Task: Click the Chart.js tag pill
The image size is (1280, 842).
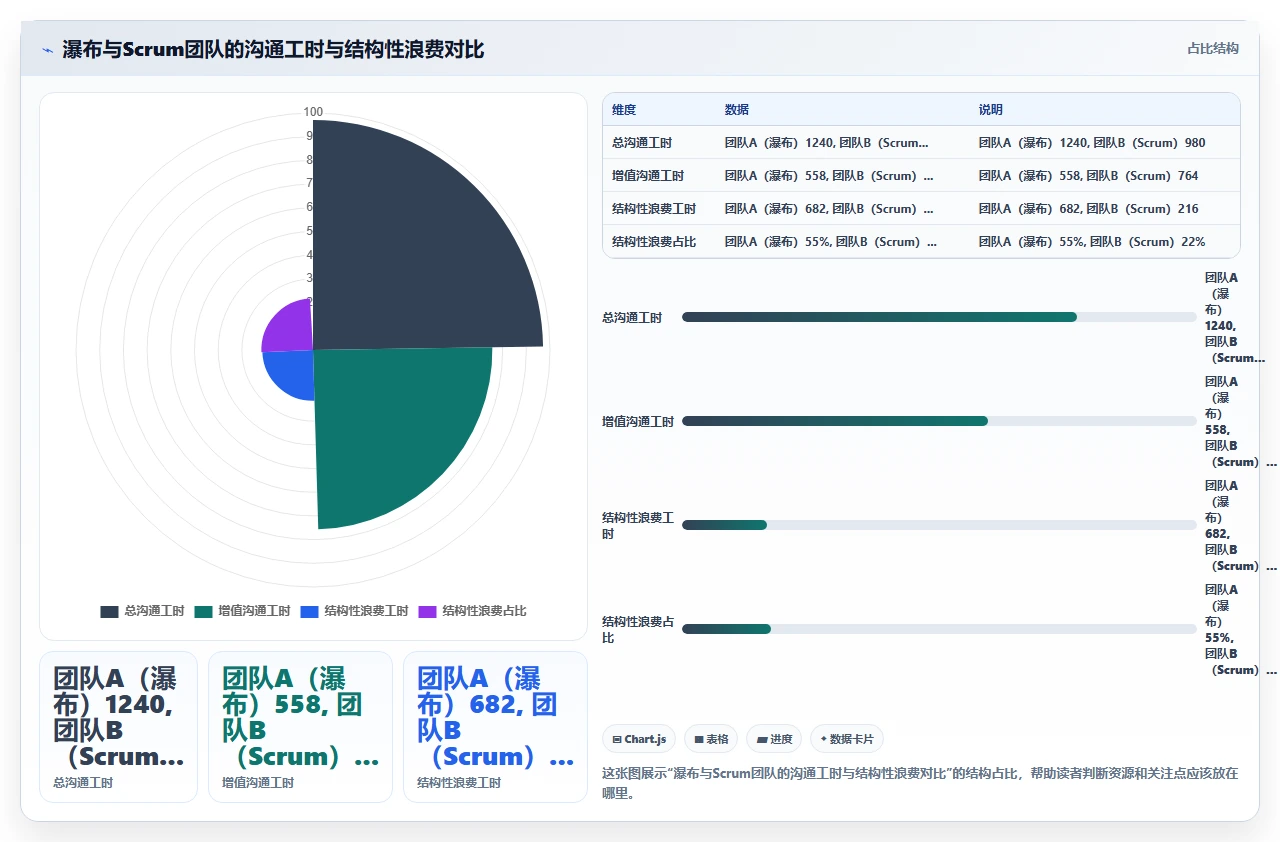Action: tap(639, 739)
